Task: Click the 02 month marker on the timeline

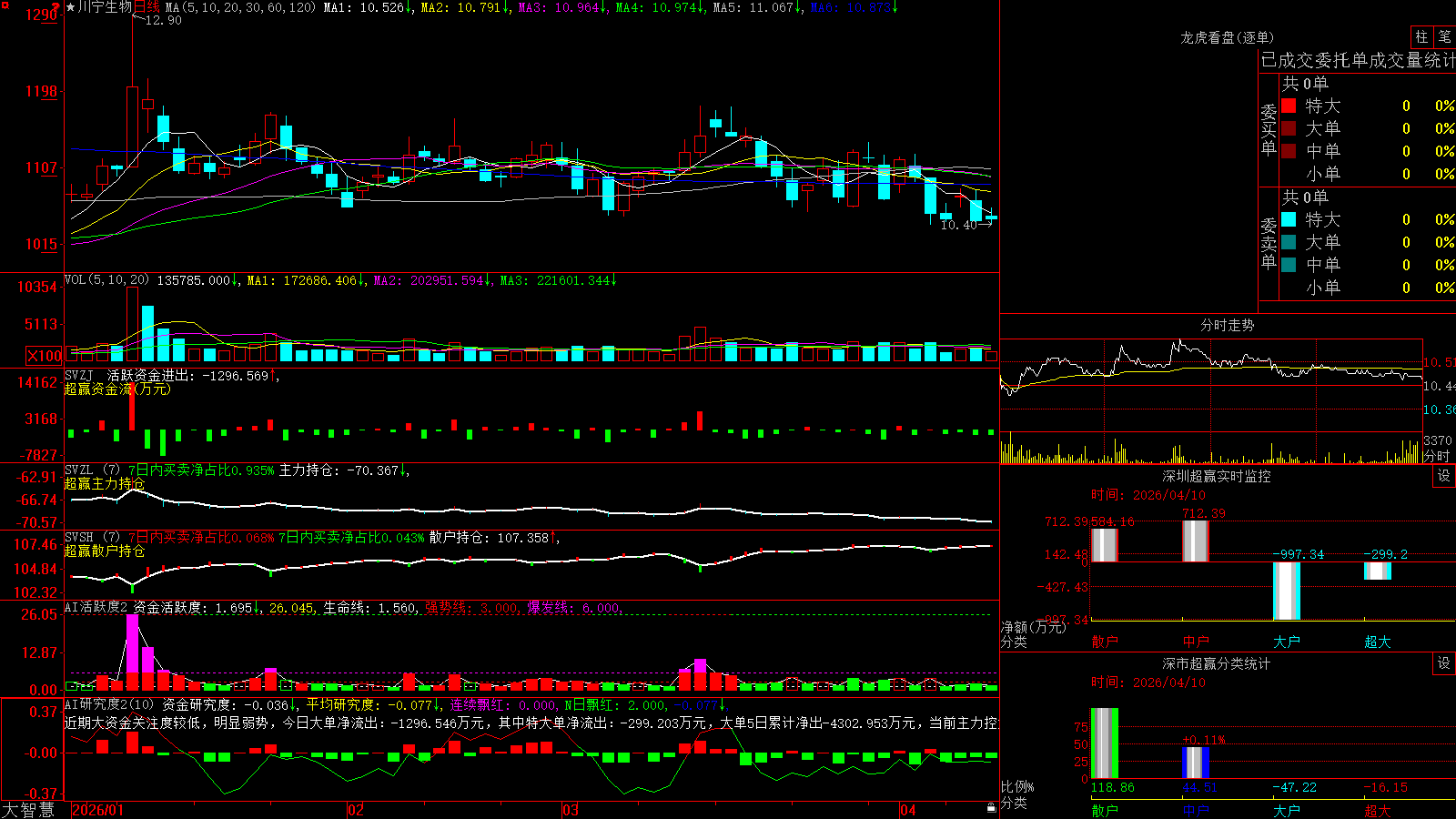Action: [x=356, y=810]
